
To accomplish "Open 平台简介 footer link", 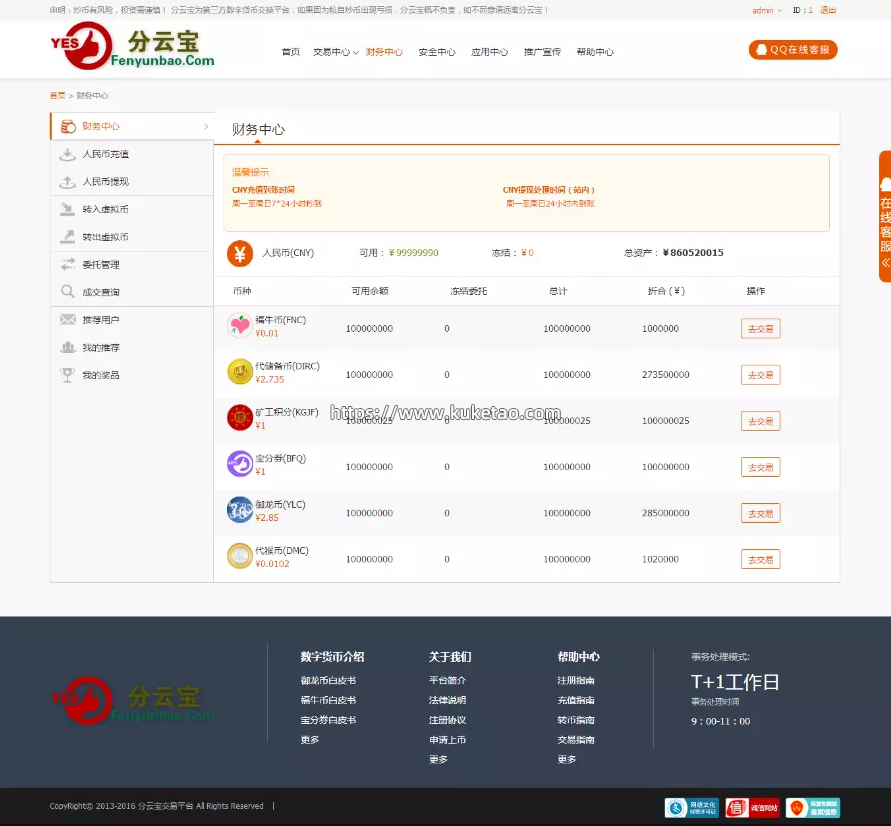I will coord(447,681).
